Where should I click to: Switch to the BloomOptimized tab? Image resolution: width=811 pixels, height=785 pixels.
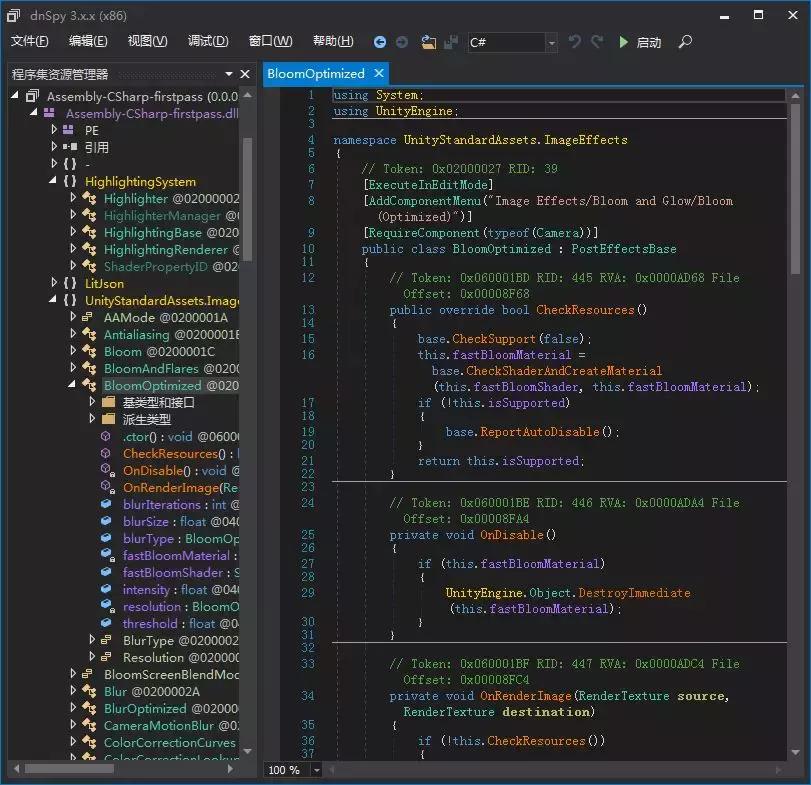pyautogui.click(x=315, y=73)
